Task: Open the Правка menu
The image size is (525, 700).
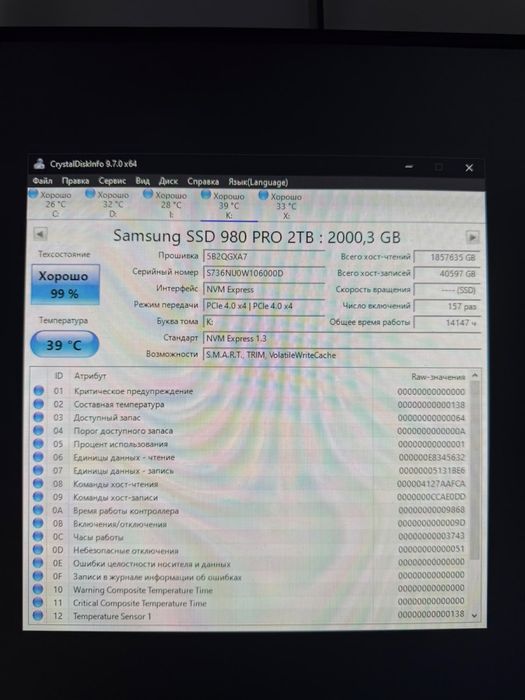Action: click(75, 181)
